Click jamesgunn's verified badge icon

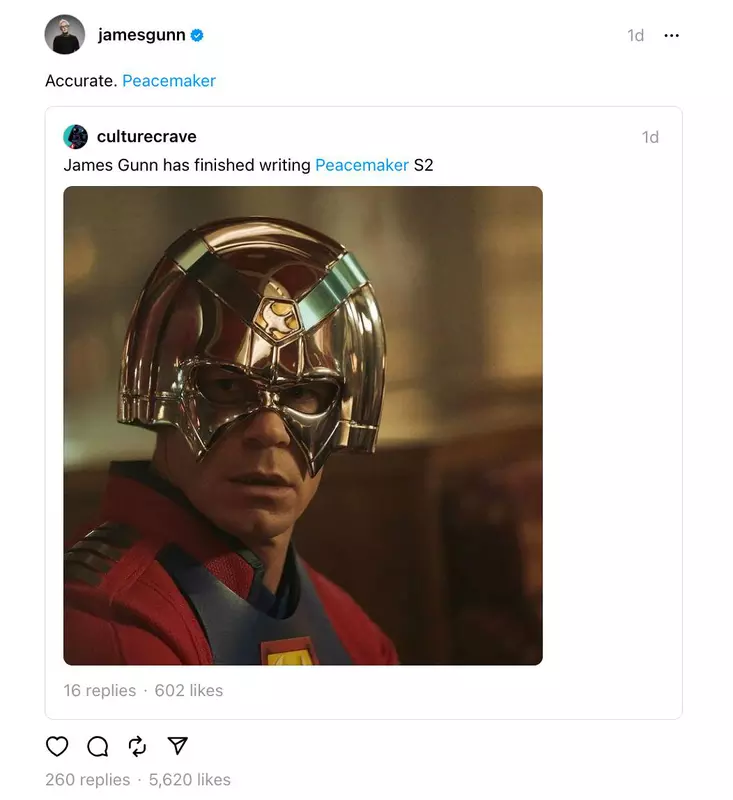(197, 35)
